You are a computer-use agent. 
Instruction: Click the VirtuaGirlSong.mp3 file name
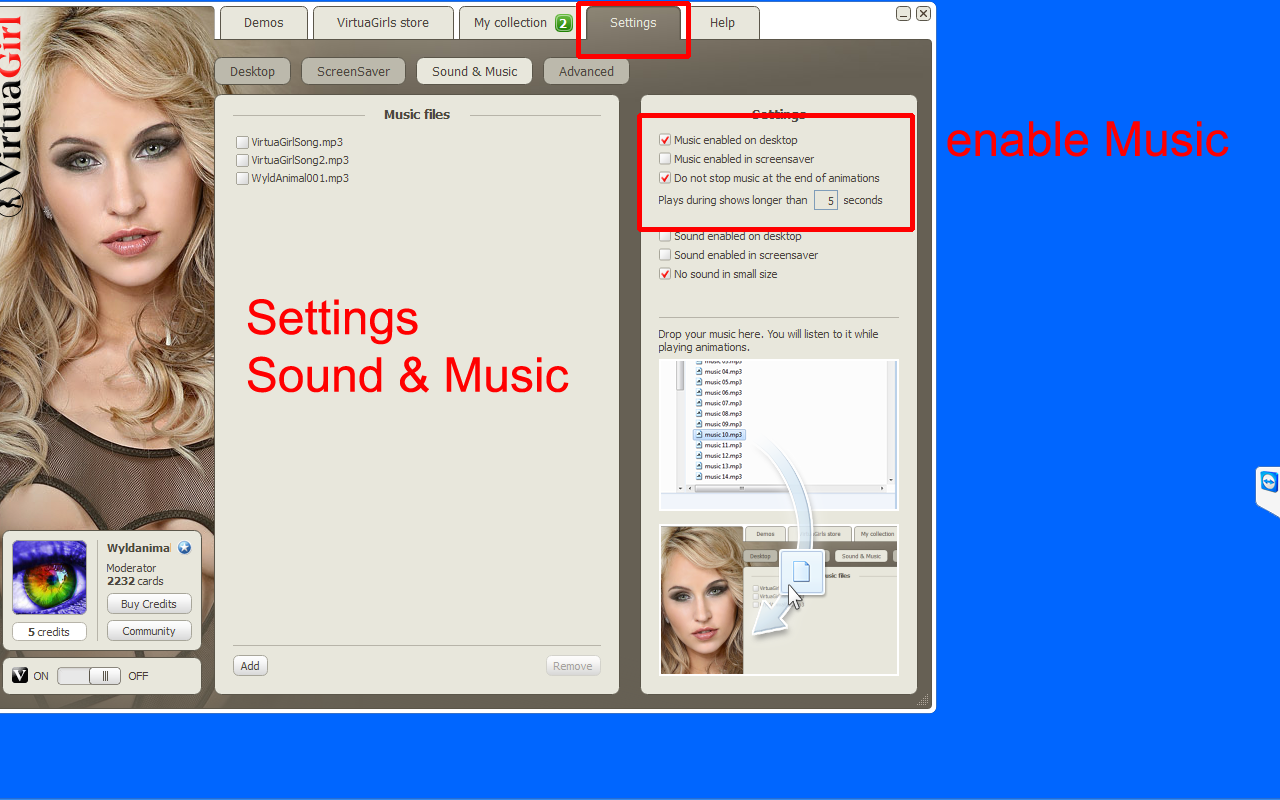pyautogui.click(x=297, y=142)
